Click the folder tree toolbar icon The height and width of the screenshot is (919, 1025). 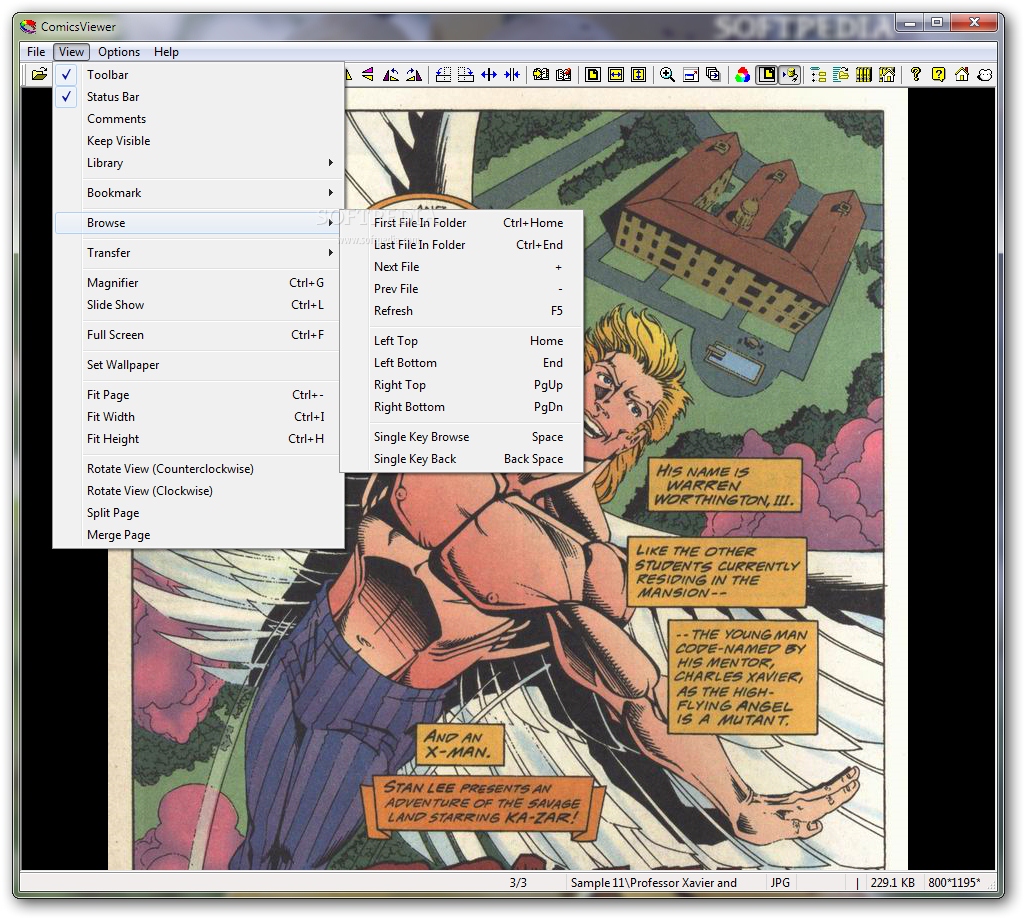(818, 75)
